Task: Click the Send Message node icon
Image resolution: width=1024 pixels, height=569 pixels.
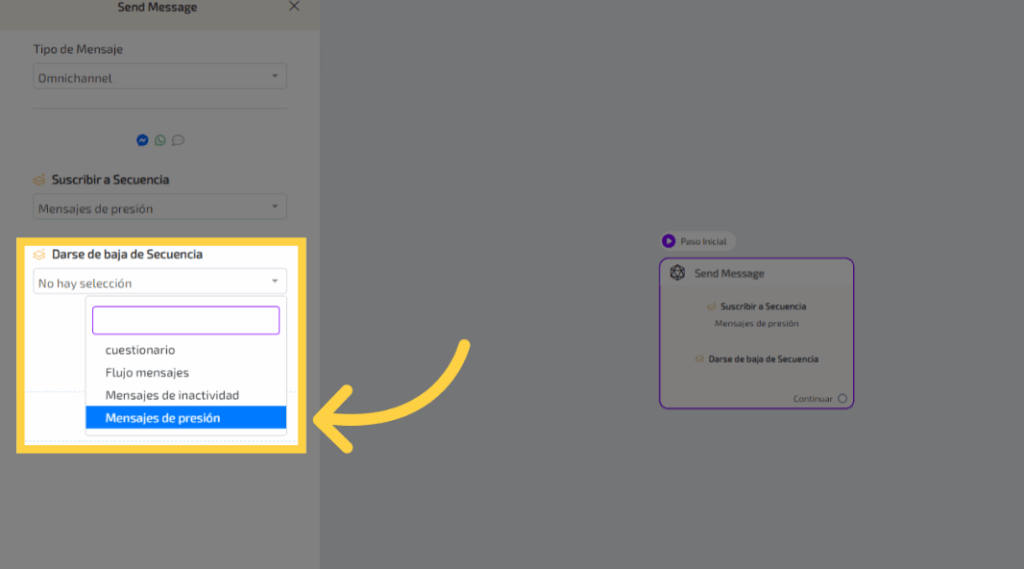Action: pyautogui.click(x=677, y=273)
